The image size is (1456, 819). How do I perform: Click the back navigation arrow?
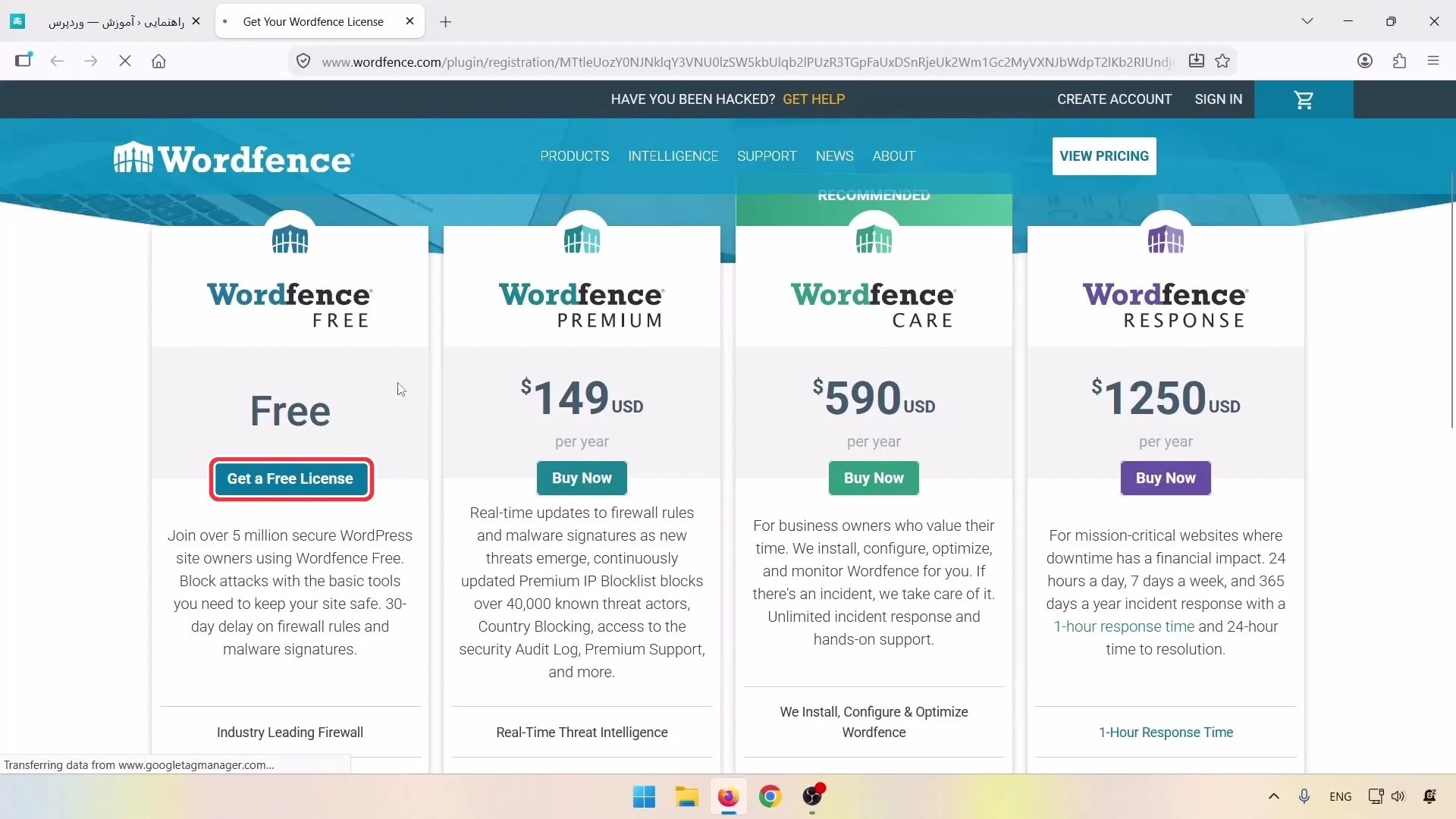coord(57,61)
